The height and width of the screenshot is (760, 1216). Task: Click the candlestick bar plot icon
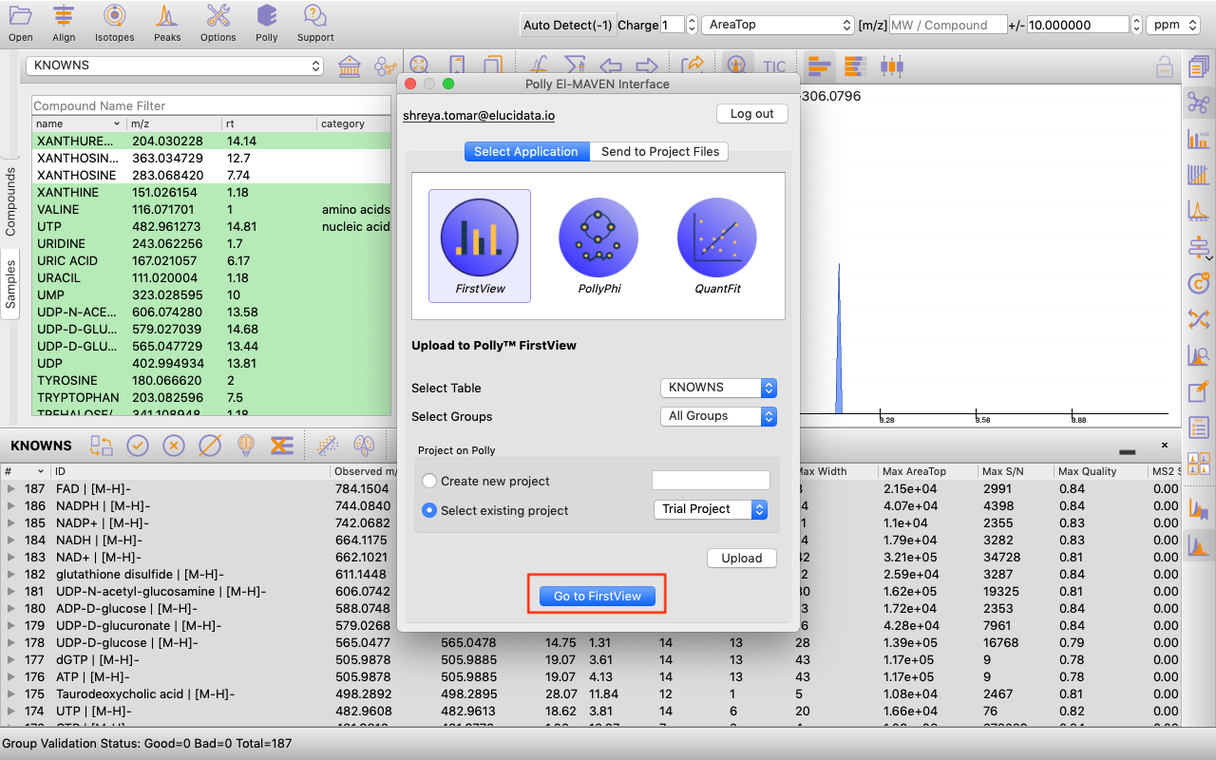[x=892, y=66]
